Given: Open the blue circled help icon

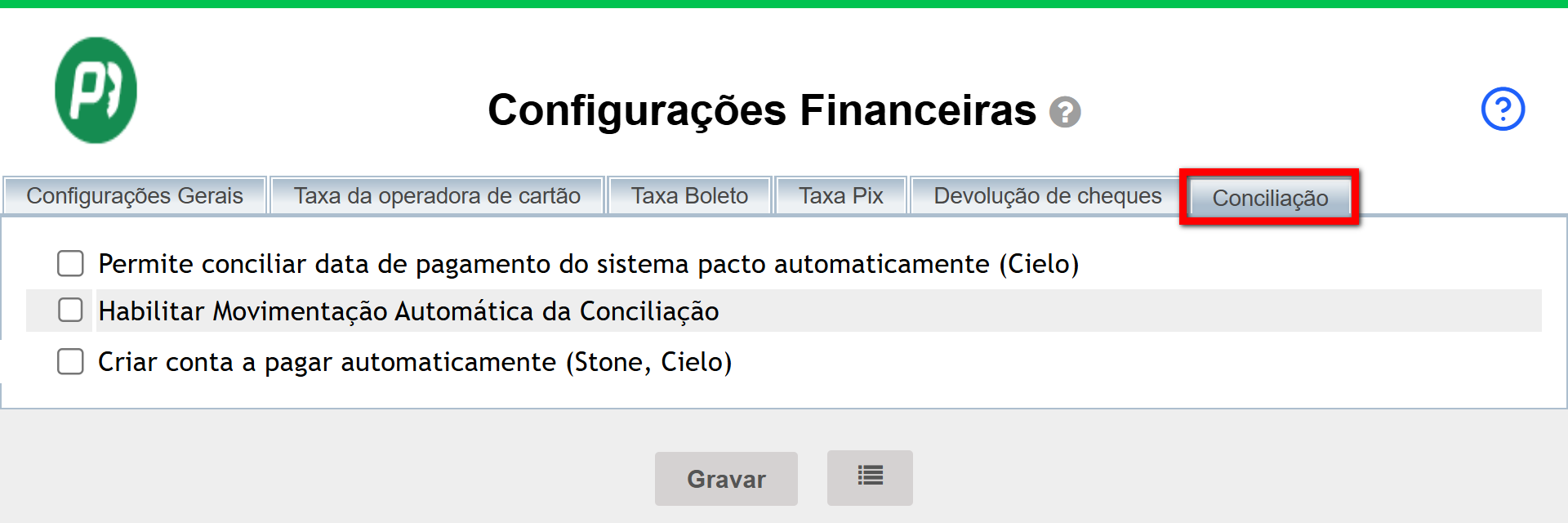Looking at the screenshot, I should coord(1503,109).
